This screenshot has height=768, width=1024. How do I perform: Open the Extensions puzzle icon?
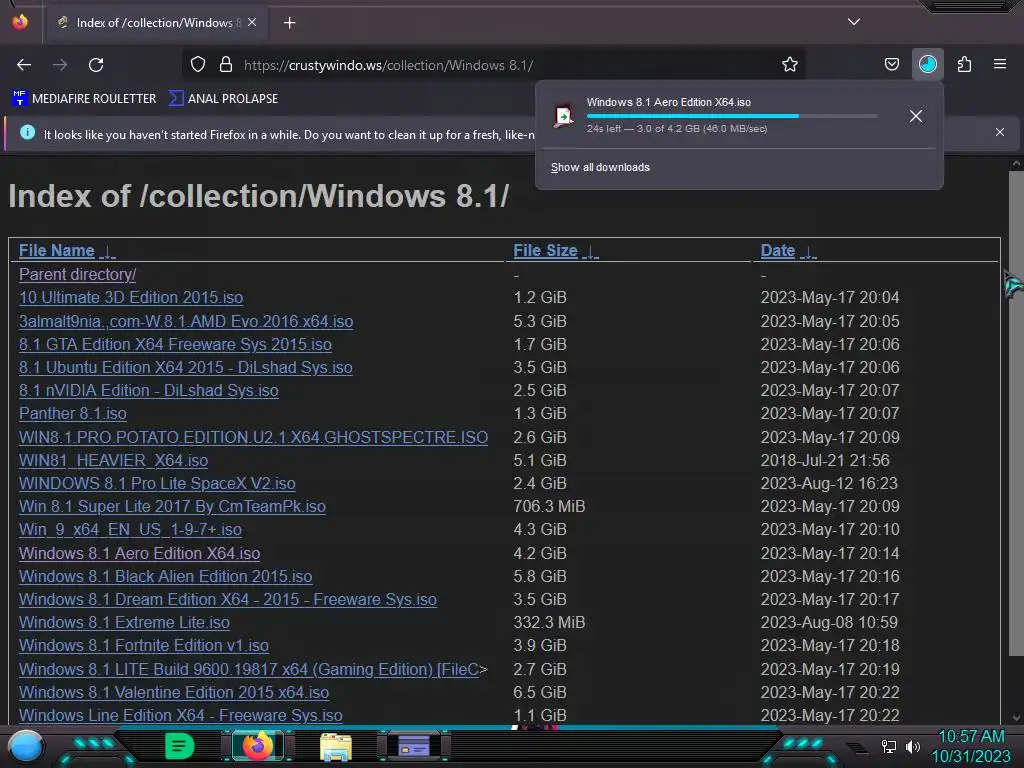pyautogui.click(x=964, y=64)
